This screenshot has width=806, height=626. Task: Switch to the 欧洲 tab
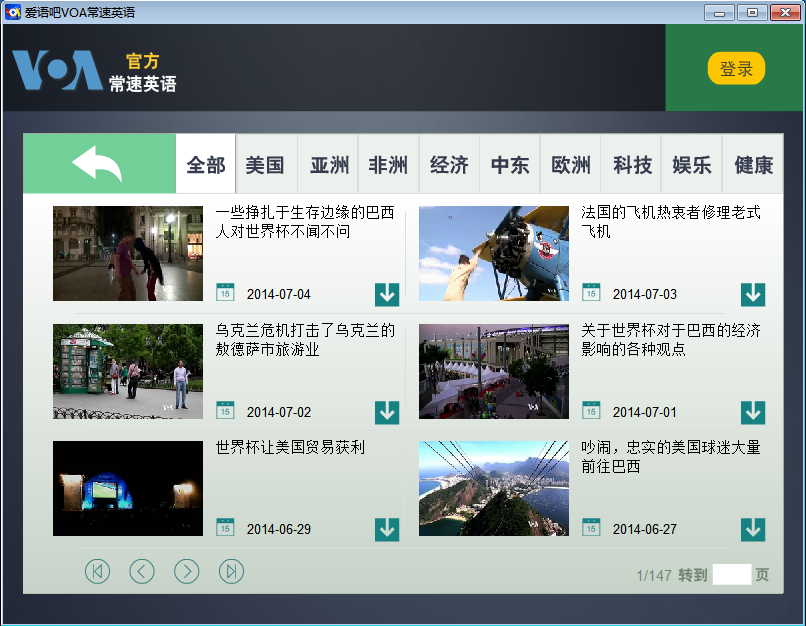click(x=571, y=164)
